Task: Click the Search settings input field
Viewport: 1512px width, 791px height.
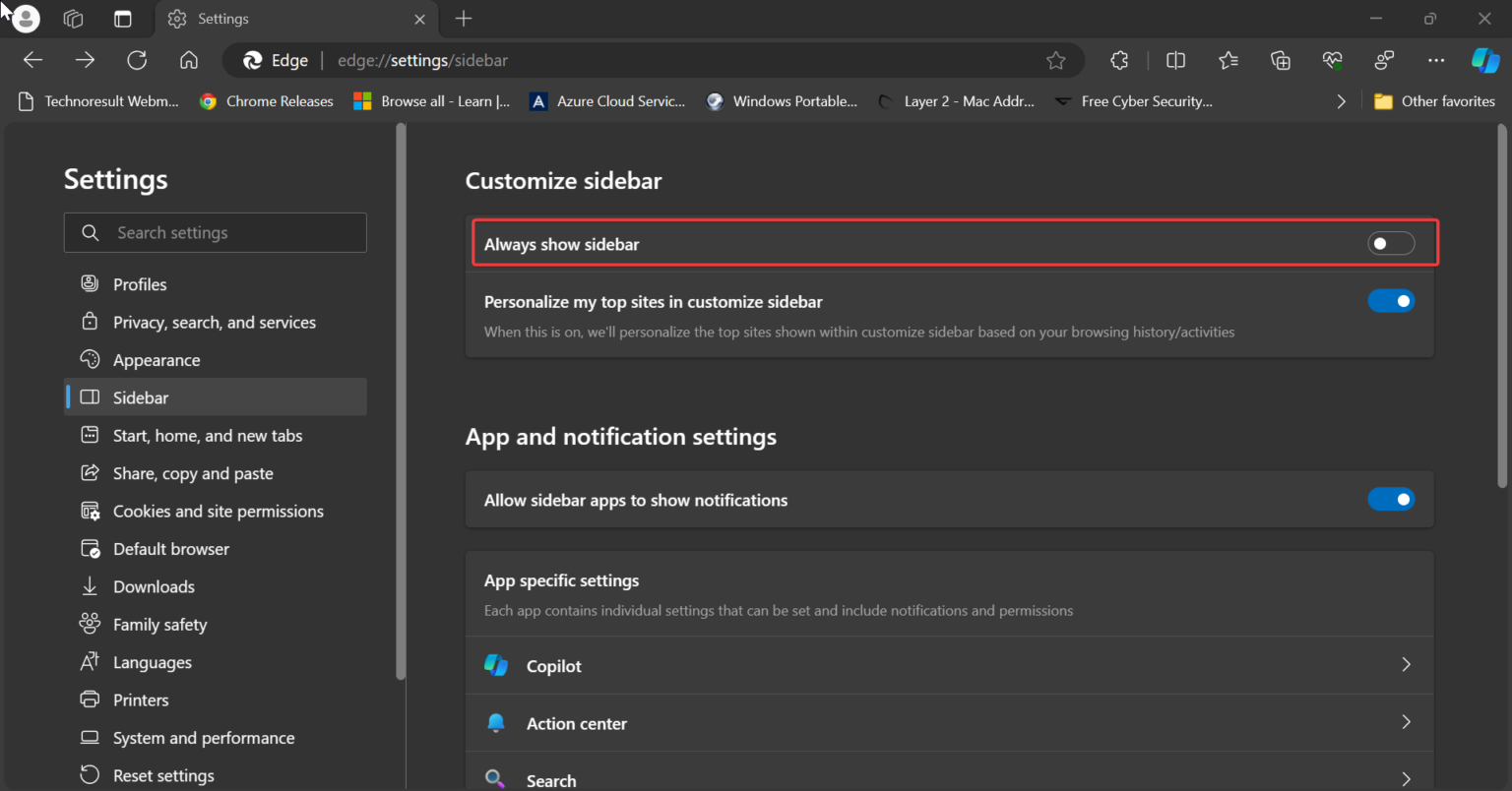Action: click(215, 232)
